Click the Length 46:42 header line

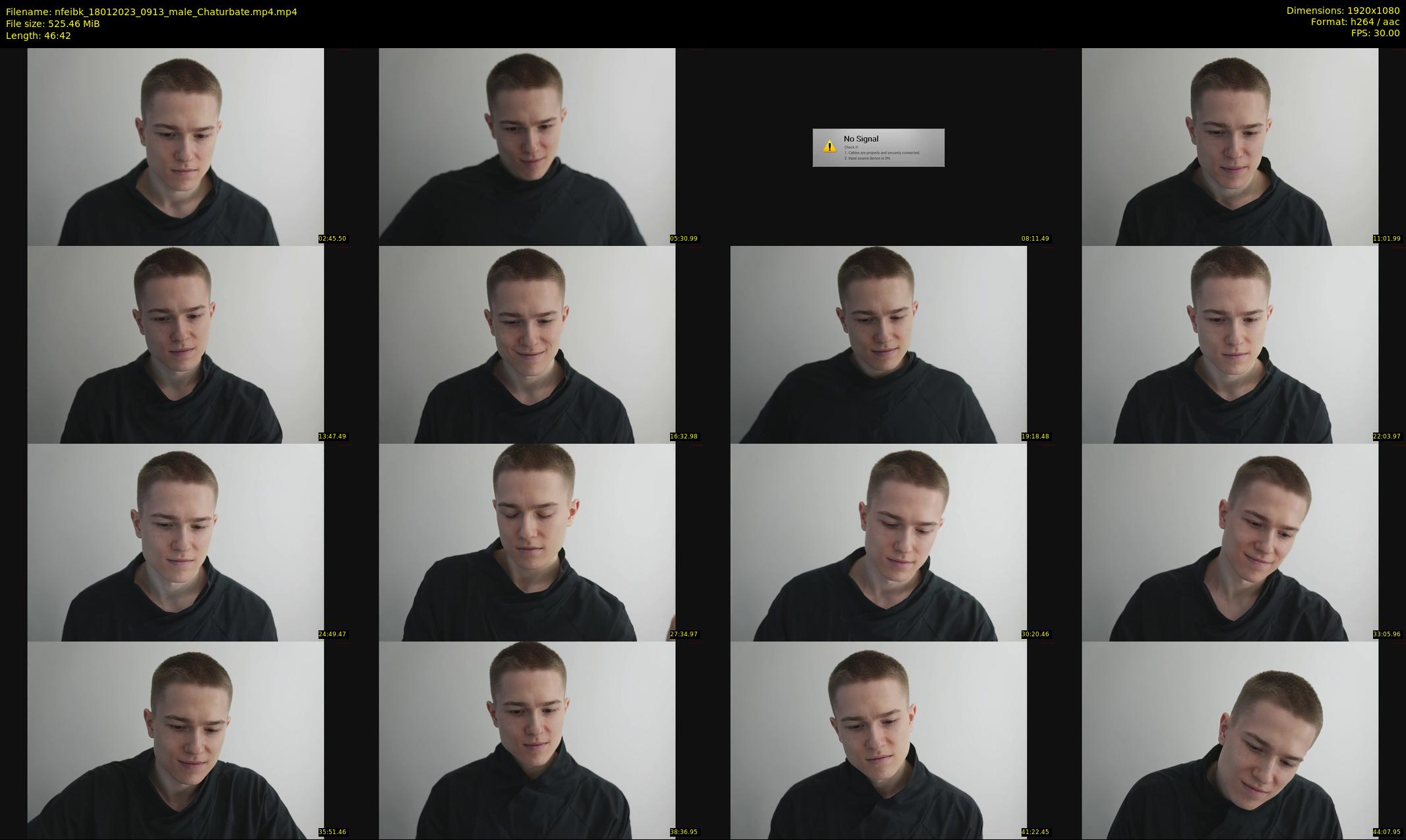(x=38, y=36)
